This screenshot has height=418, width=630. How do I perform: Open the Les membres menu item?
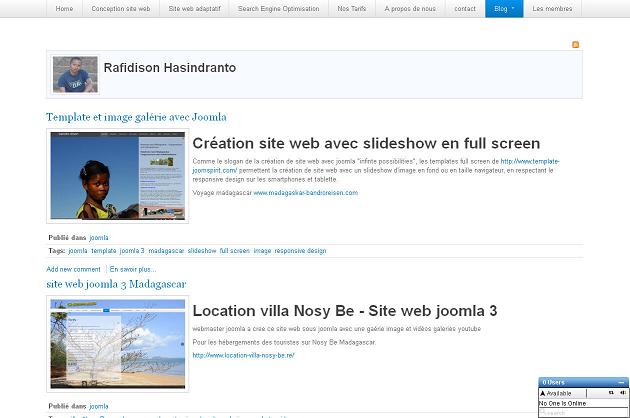click(x=552, y=8)
